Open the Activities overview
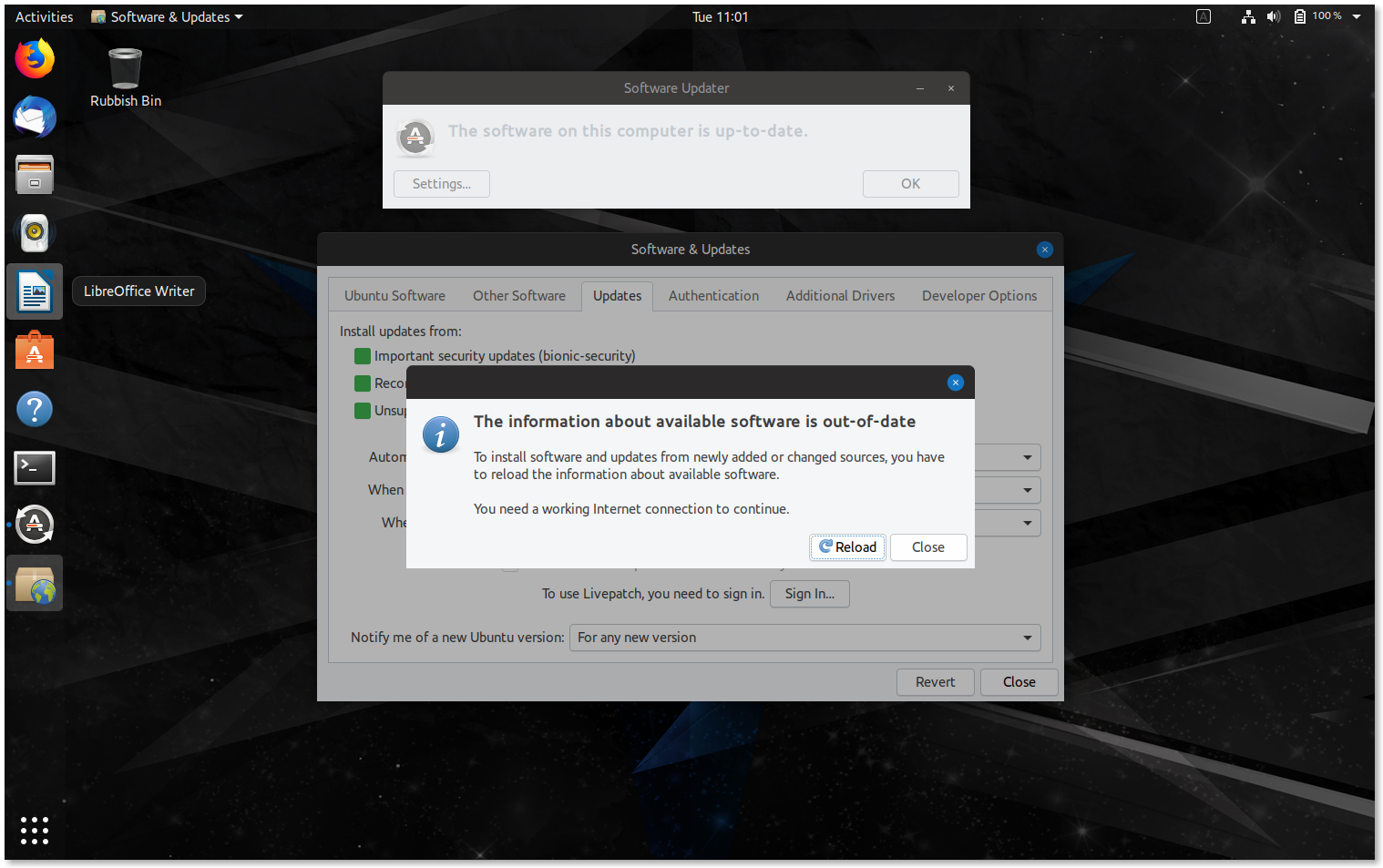This screenshot has height=868, width=1383. (x=44, y=16)
